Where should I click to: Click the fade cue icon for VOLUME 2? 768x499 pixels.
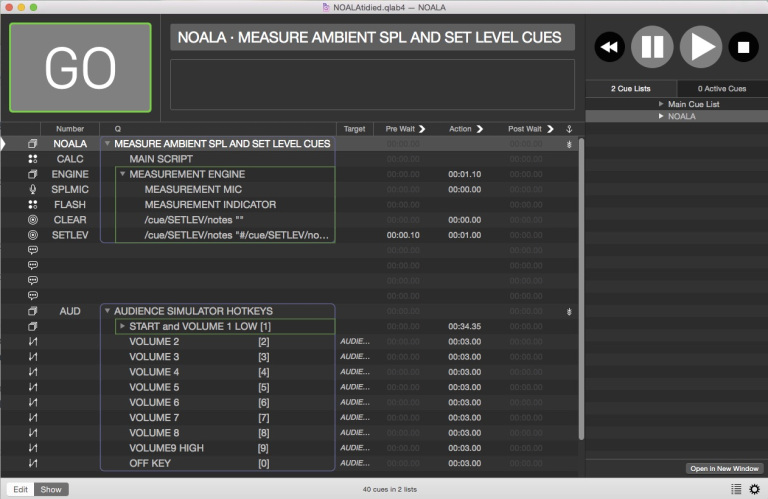coord(32,342)
